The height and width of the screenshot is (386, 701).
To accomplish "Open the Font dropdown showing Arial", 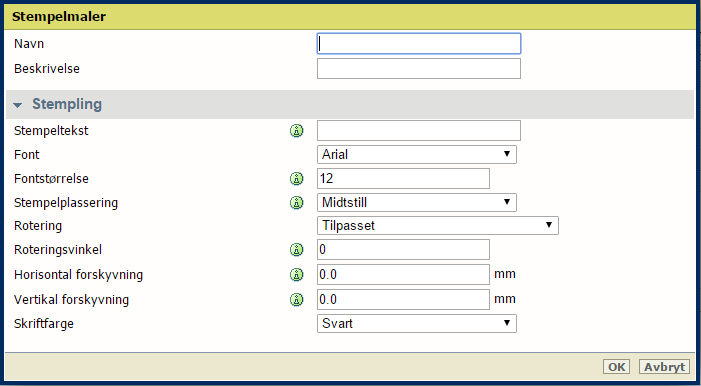I will click(x=417, y=154).
